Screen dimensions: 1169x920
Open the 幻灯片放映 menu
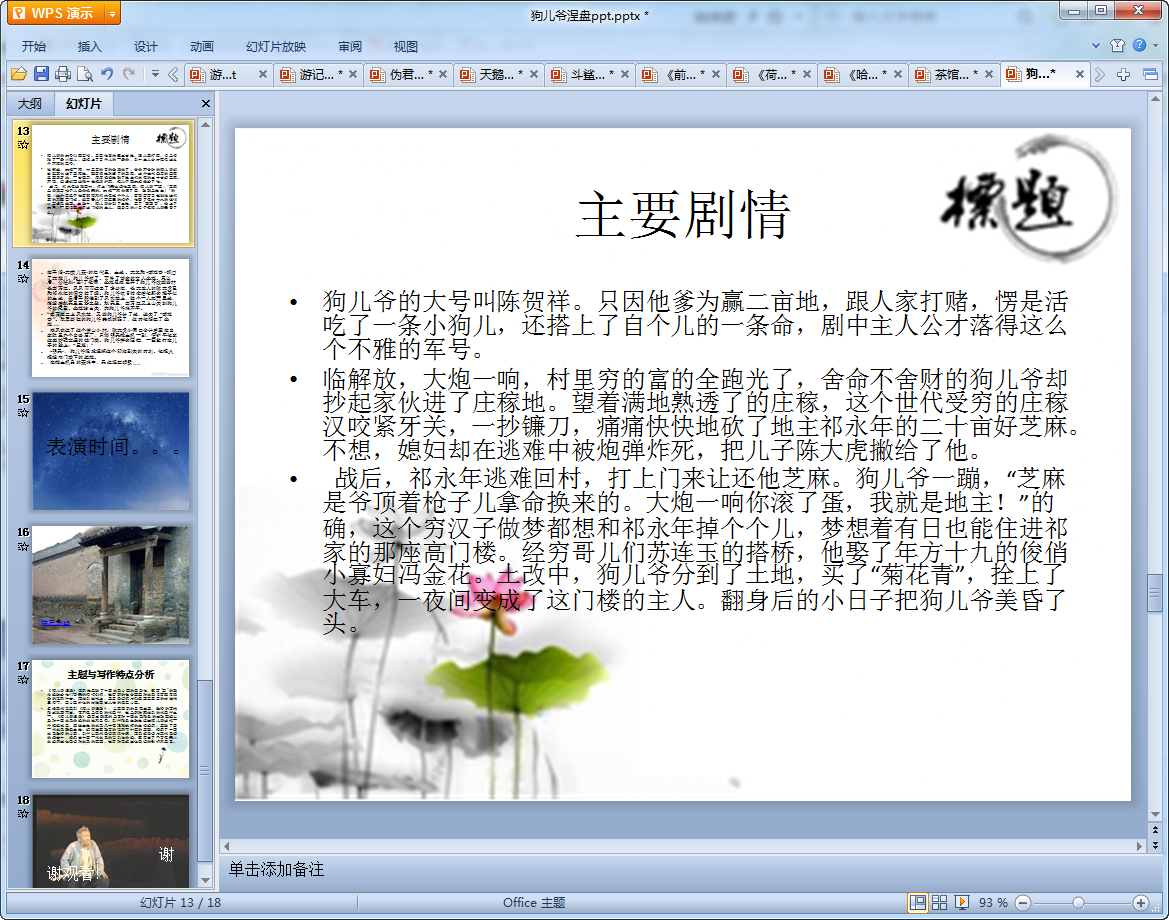coord(276,46)
